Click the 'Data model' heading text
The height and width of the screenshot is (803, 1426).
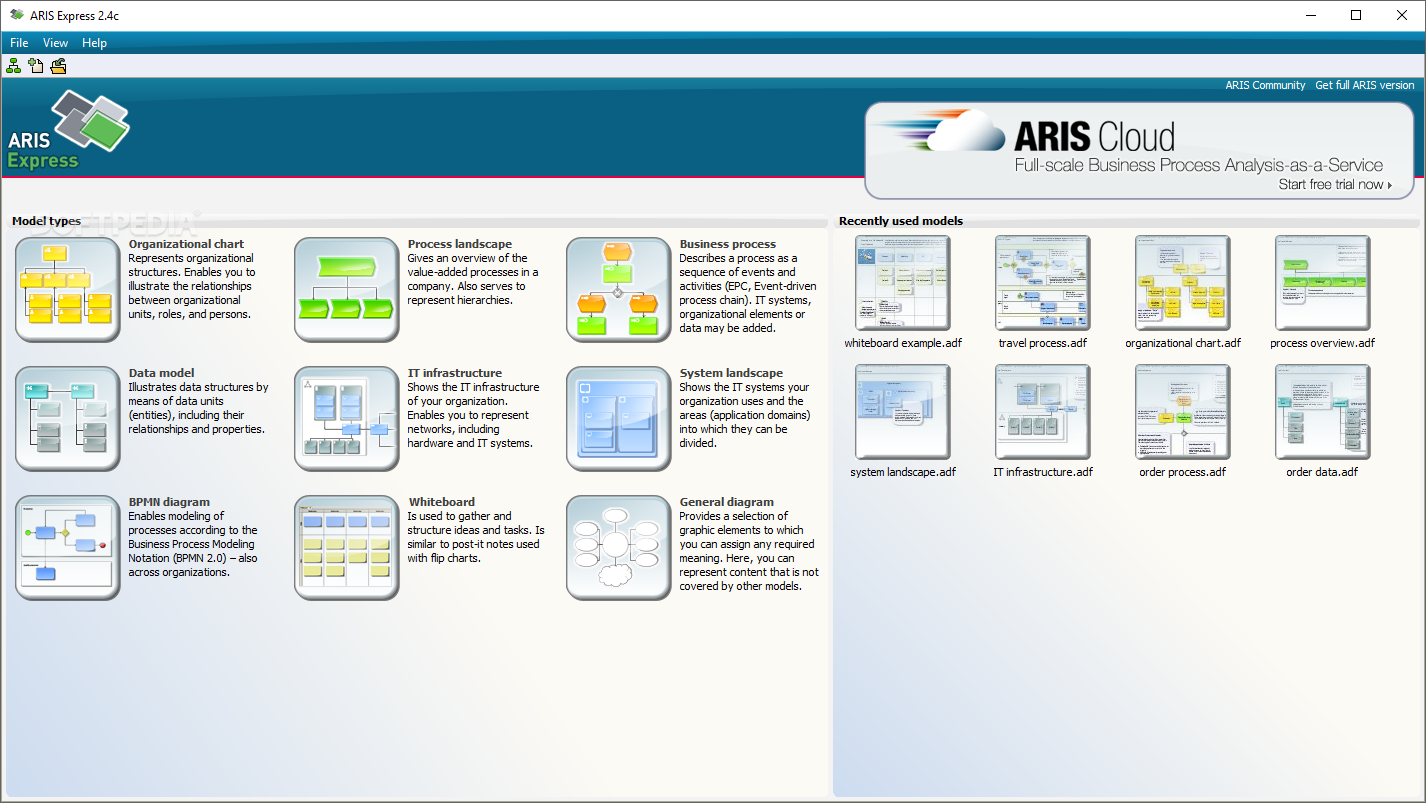pos(162,373)
